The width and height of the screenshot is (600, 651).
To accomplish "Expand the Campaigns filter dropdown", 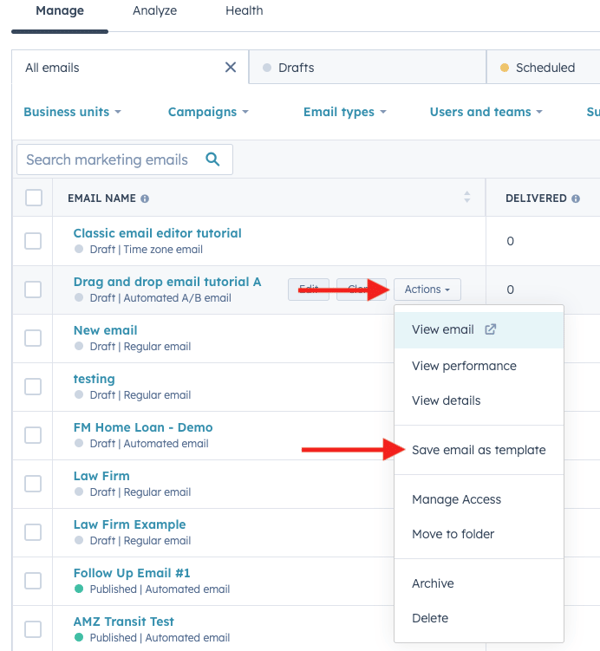I will (208, 112).
